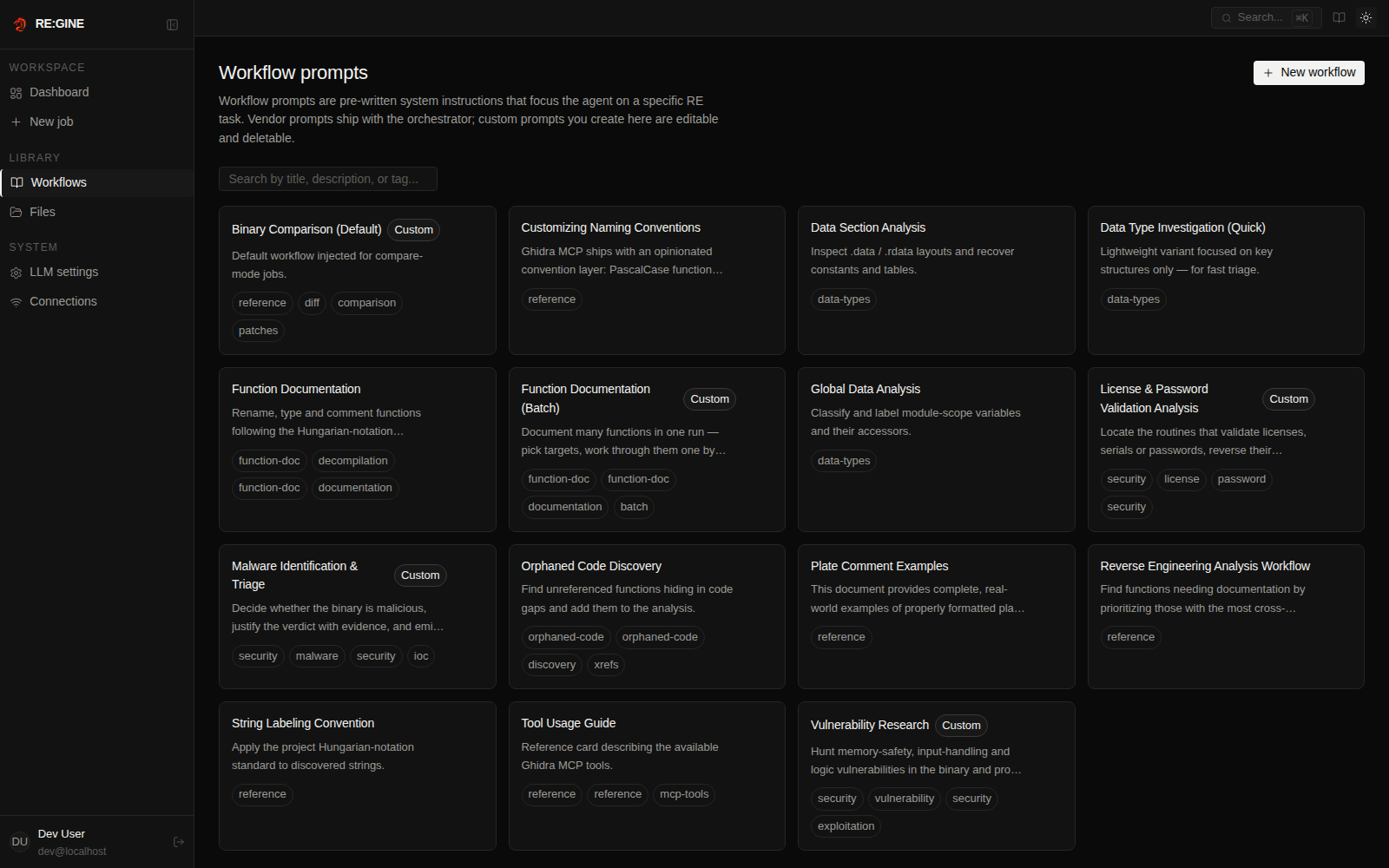Click the Workflows book icon in sidebar
The width and height of the screenshot is (1389, 868).
point(16,182)
